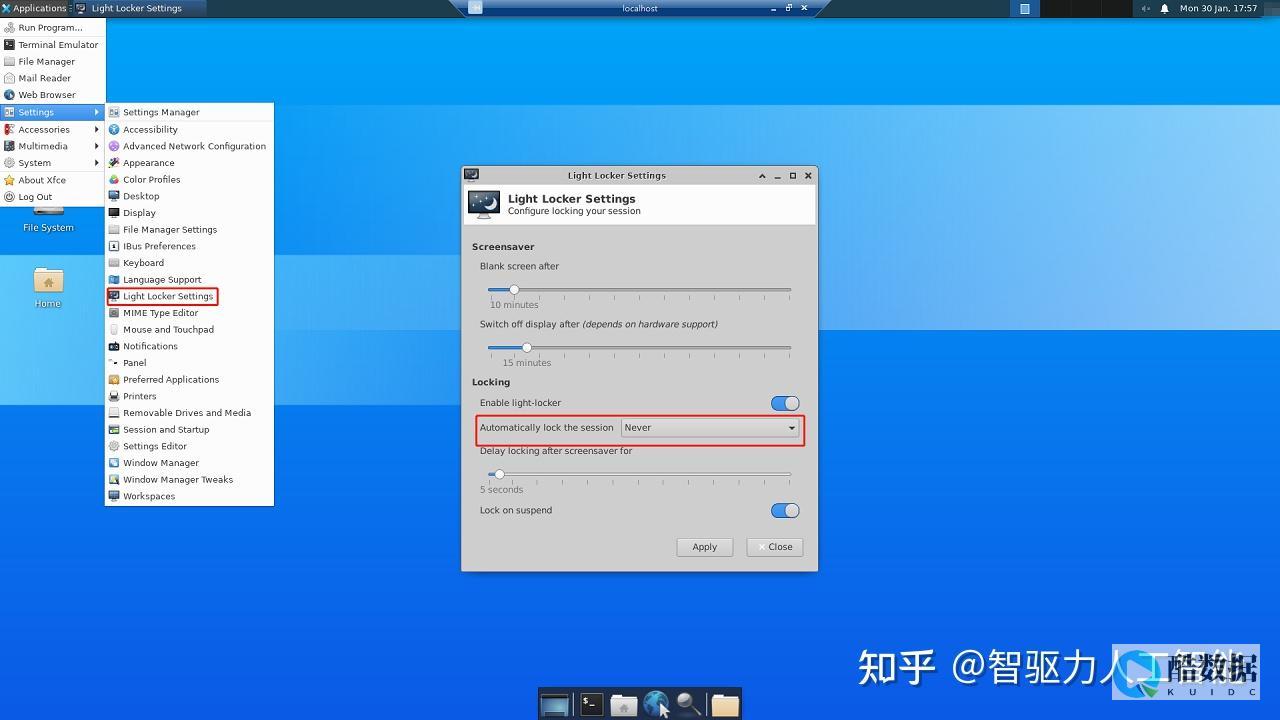Click the Accessibility icon in Settings submenu
The image size is (1280, 720).
point(114,129)
